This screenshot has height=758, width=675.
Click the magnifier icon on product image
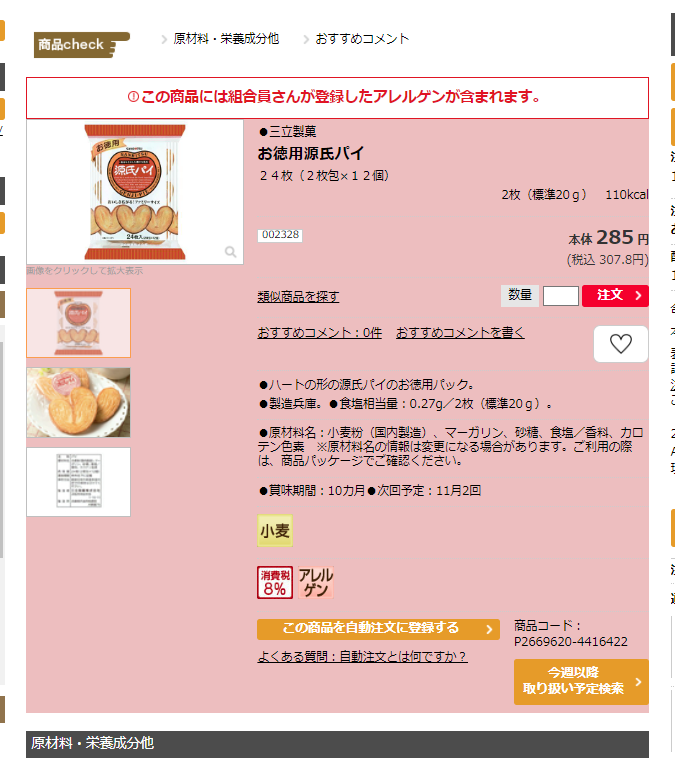(231, 252)
